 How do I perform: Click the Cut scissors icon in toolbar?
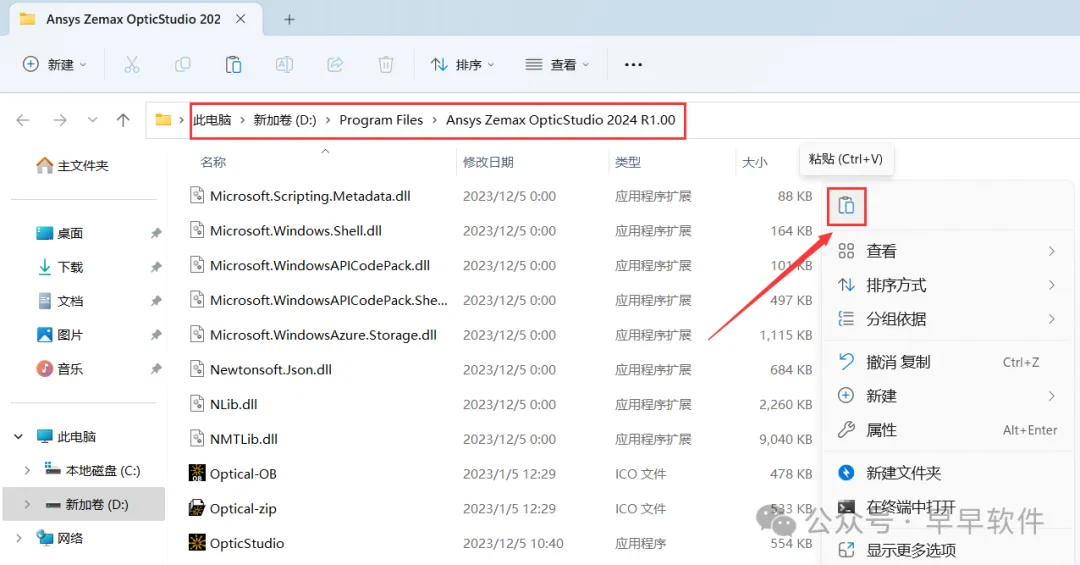(x=132, y=65)
